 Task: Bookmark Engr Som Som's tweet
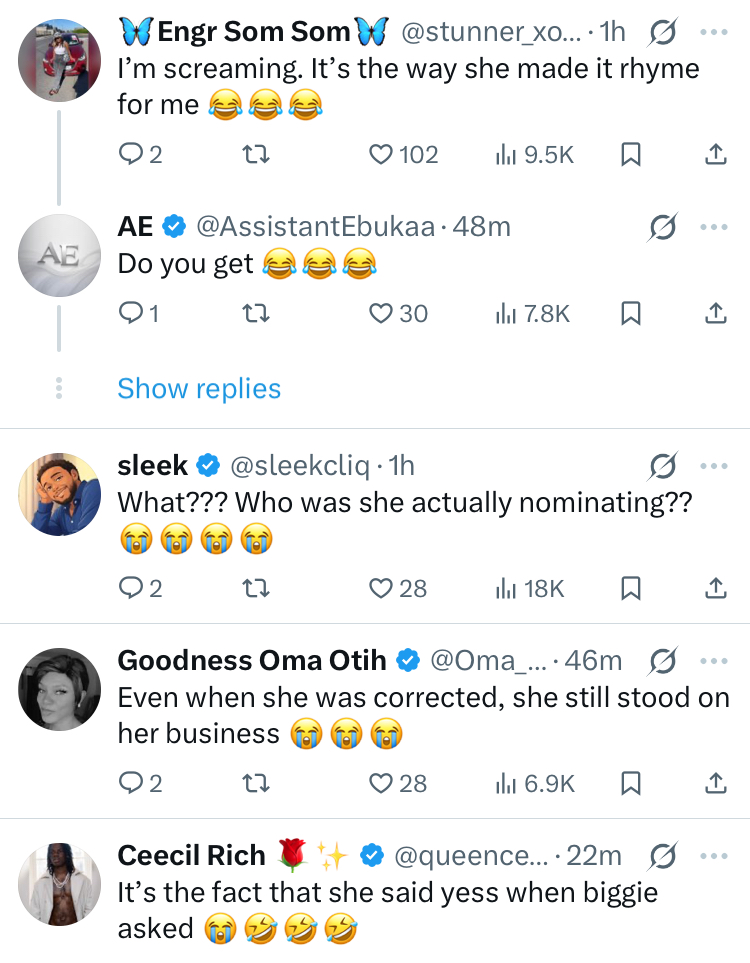(x=631, y=154)
